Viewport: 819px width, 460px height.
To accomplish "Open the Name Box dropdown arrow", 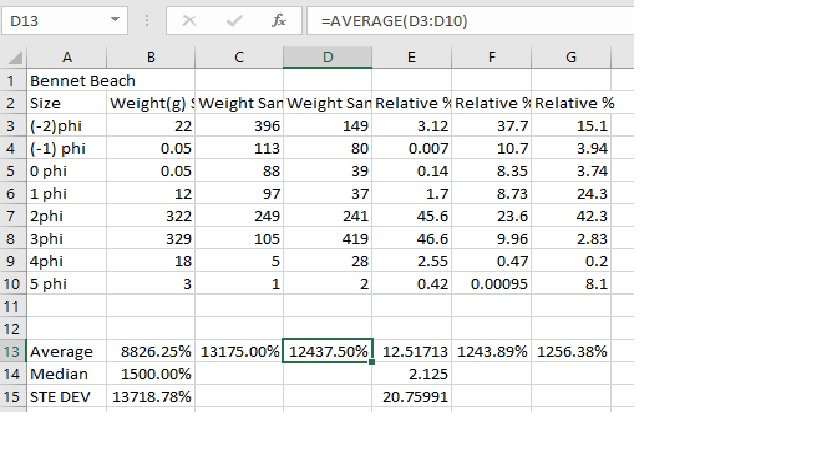I will pos(118,20).
